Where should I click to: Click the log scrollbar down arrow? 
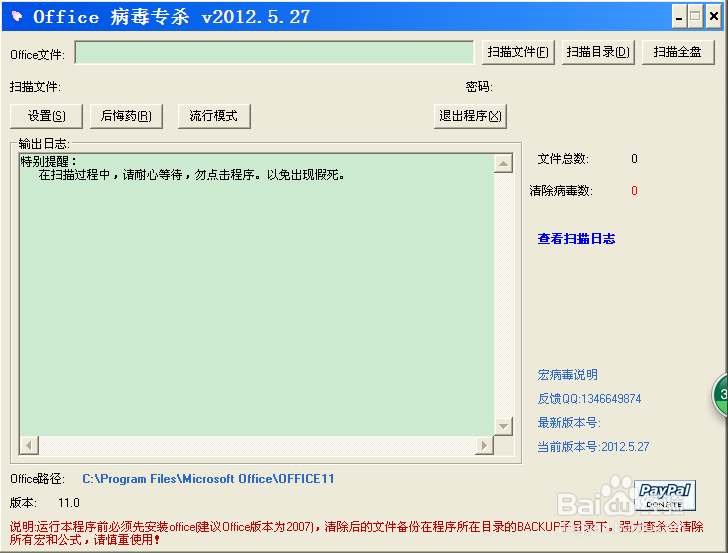click(x=503, y=426)
